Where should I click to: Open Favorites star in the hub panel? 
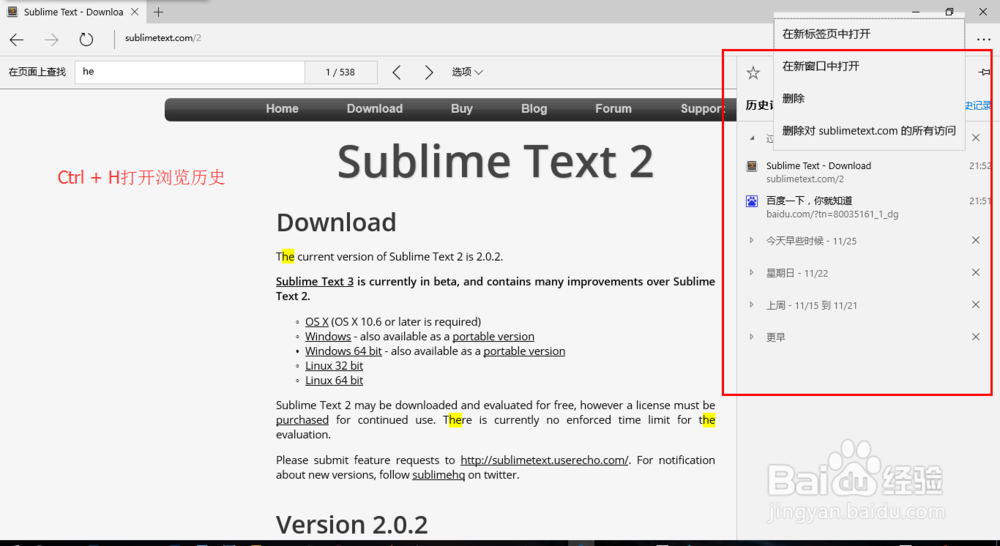coord(753,72)
